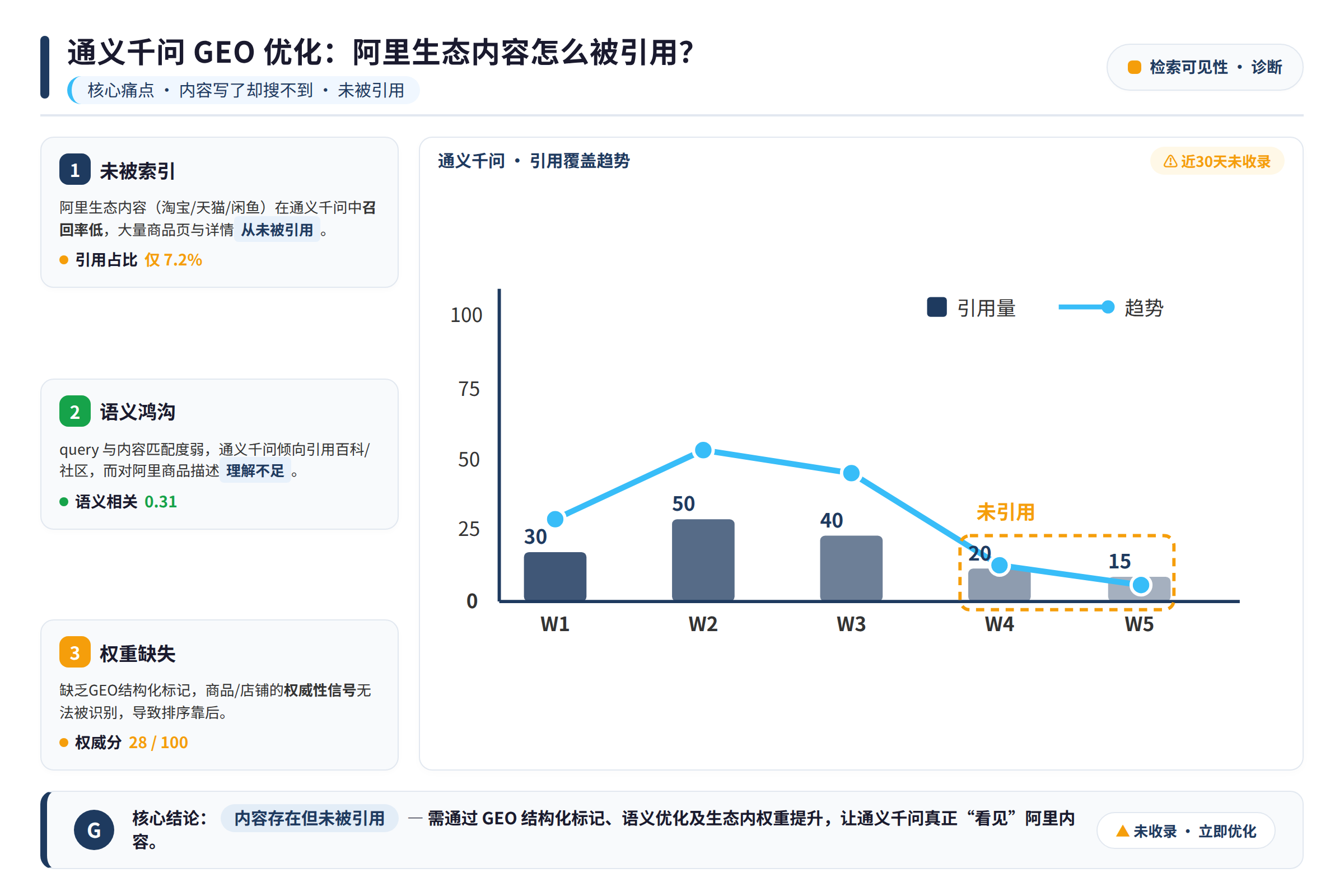1344x896 pixels.
Task: Click the 未收录・立即优化 button
Action: [x=1186, y=831]
